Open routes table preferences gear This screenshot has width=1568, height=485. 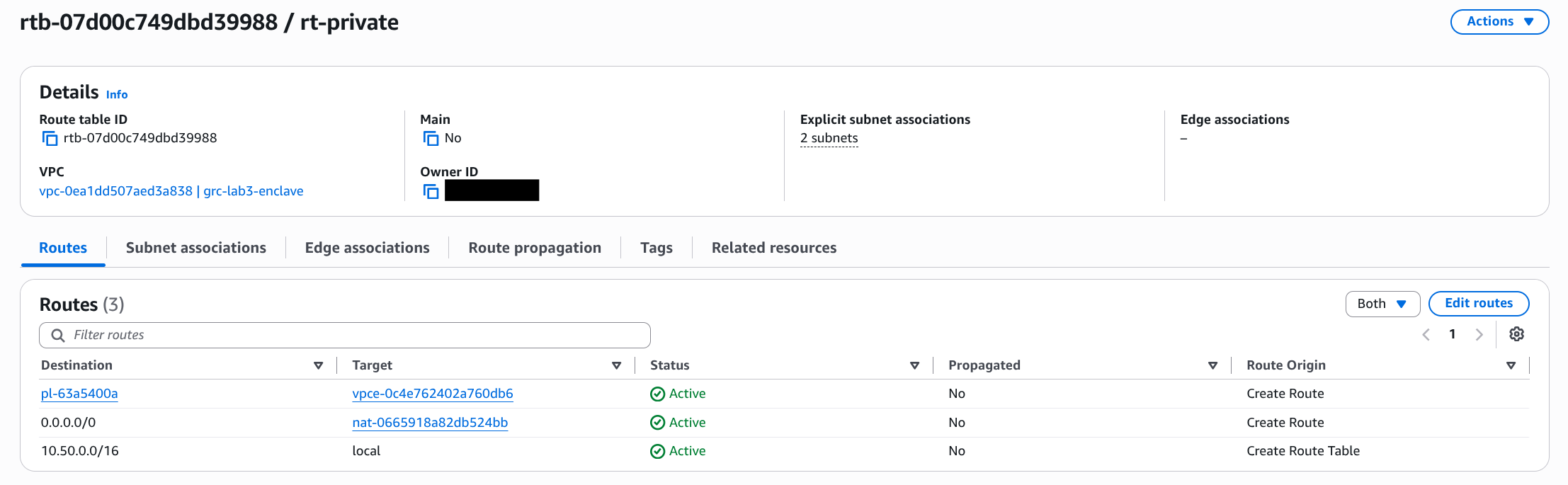click(1516, 334)
